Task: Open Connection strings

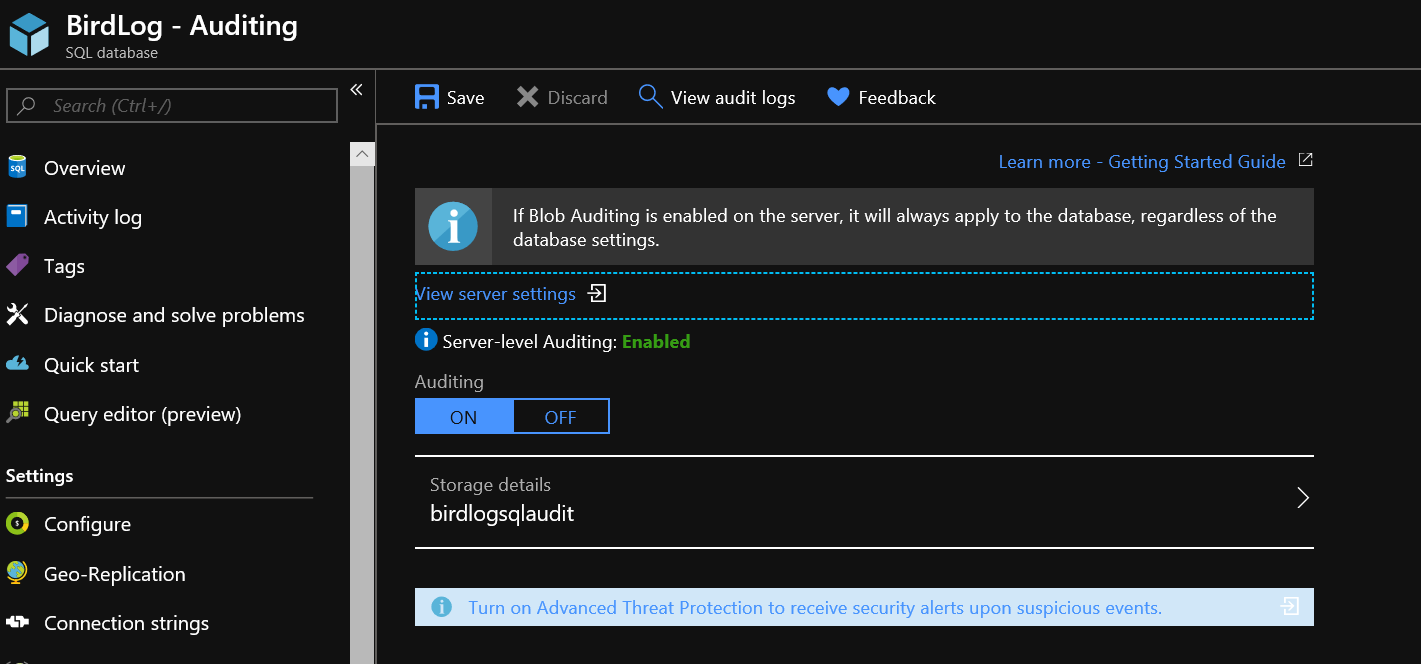Action: coord(126,623)
